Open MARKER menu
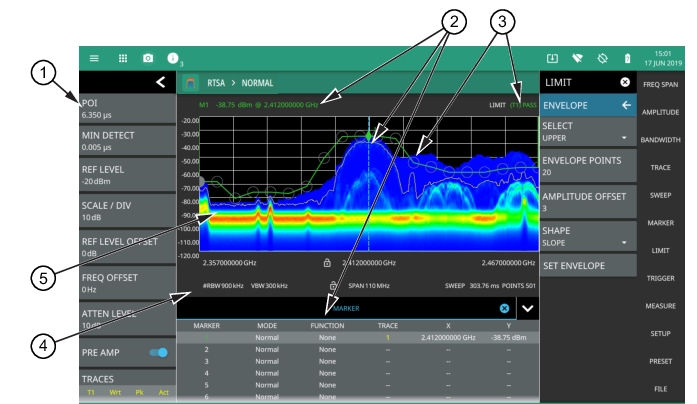 (x=660, y=223)
